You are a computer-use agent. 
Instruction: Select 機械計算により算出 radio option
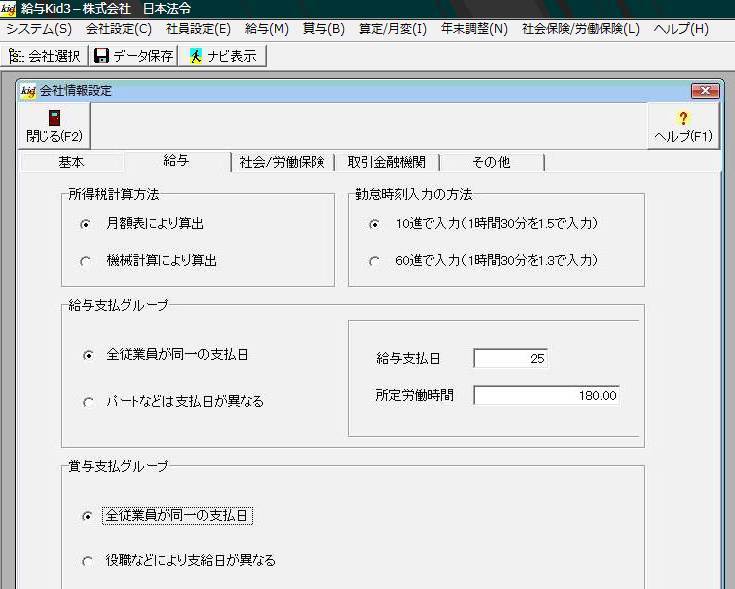(x=149, y=261)
